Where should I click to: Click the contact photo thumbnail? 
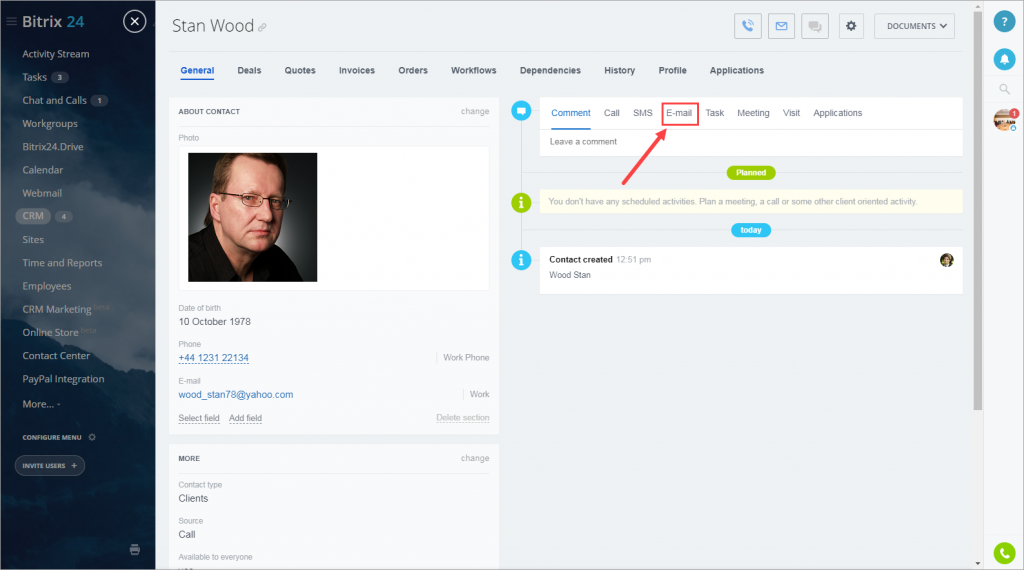253,217
